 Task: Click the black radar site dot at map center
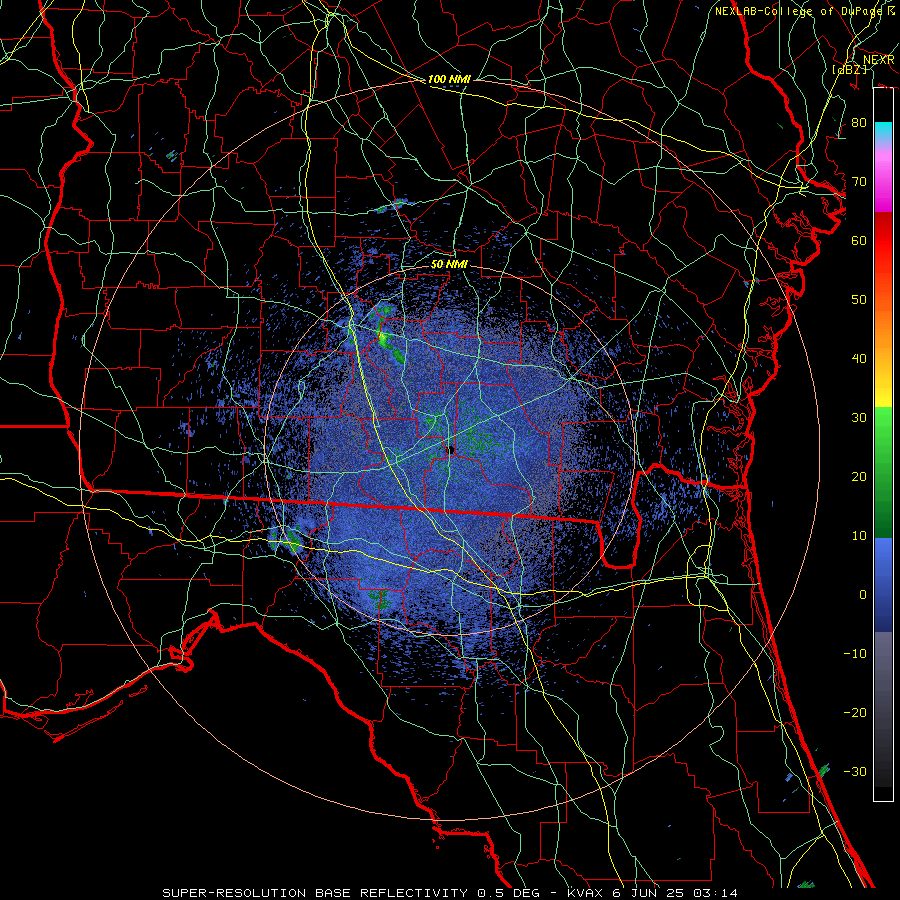click(451, 450)
